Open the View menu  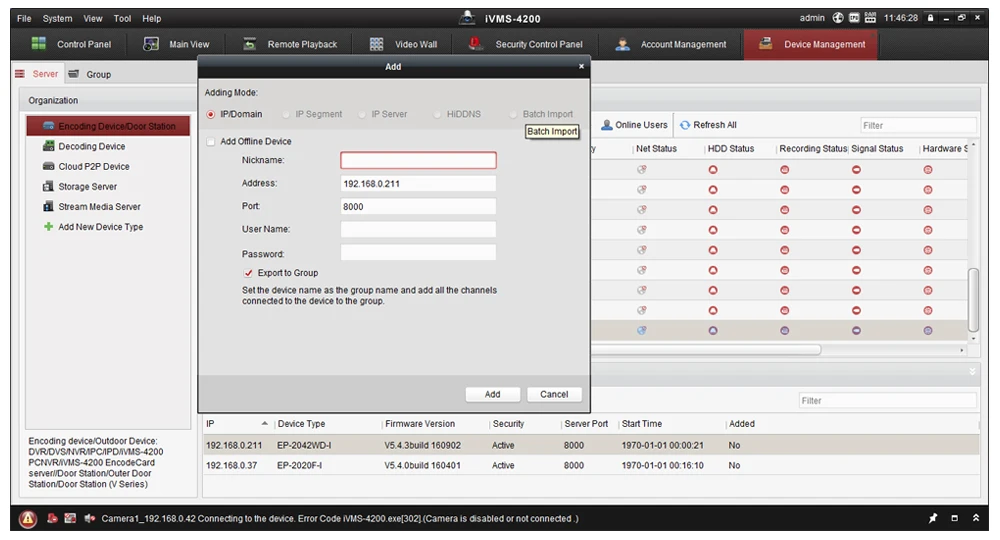pyautogui.click(x=92, y=18)
